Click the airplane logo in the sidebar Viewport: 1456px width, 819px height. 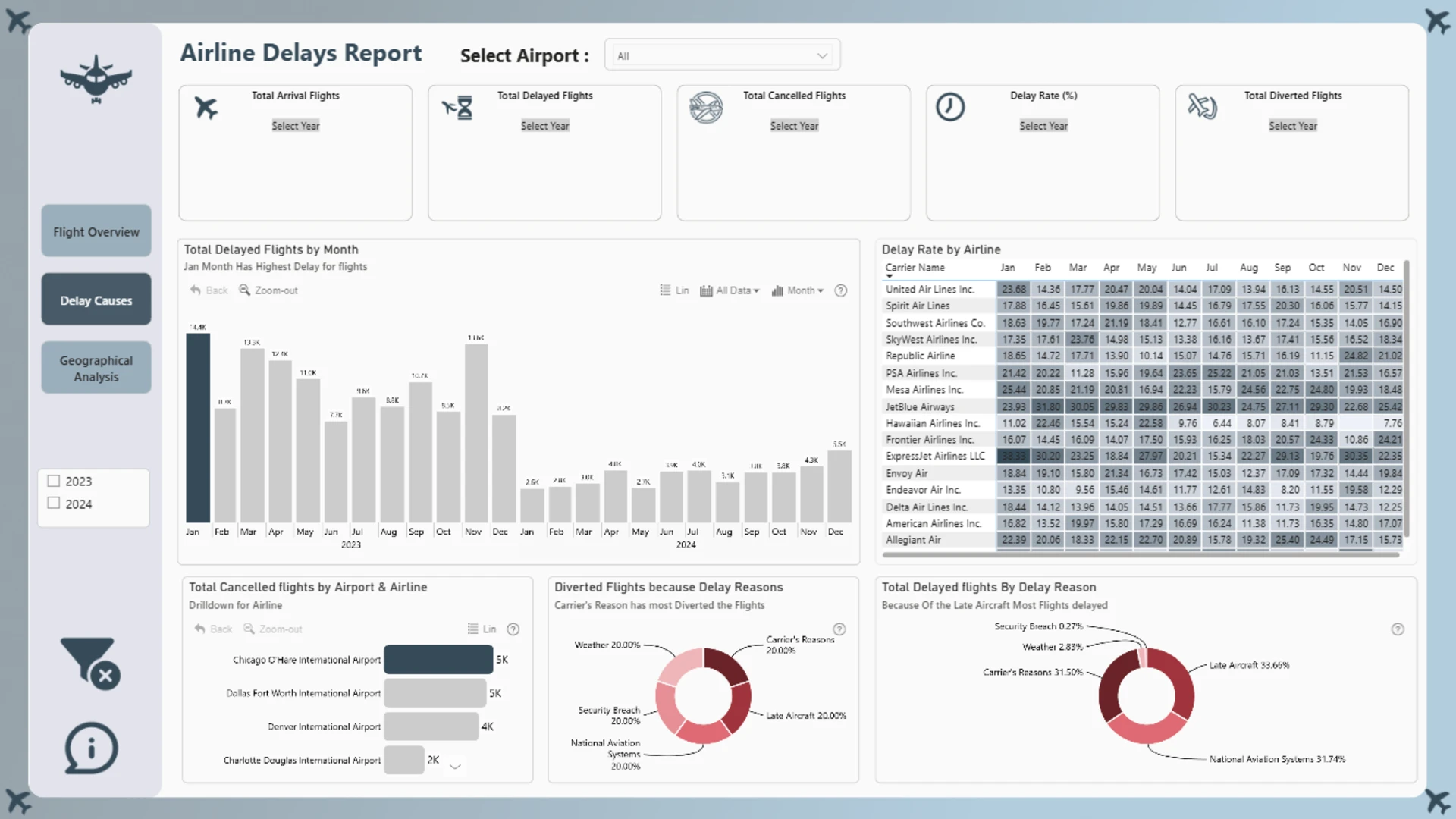(96, 79)
